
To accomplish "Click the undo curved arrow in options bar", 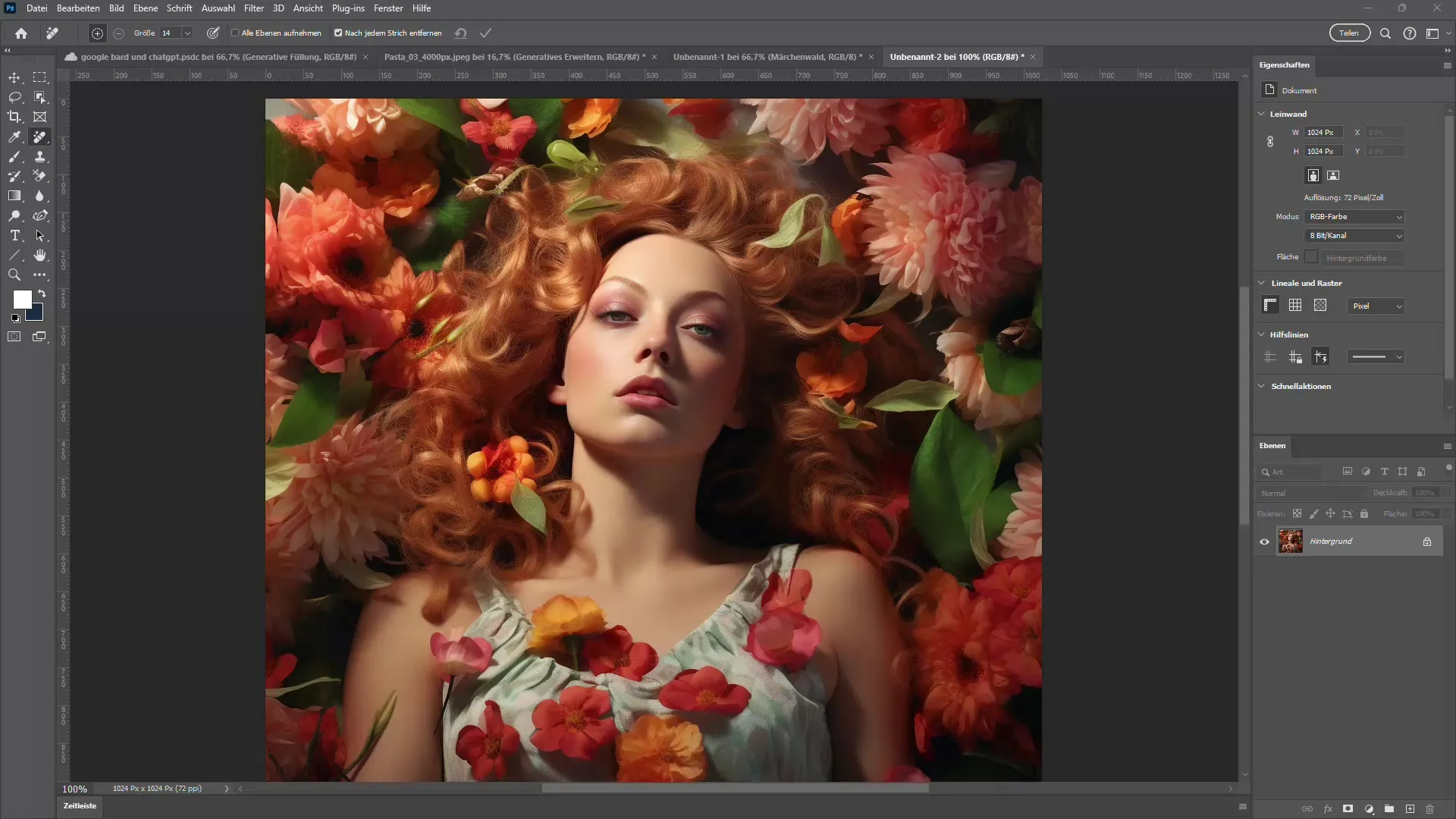I will pyautogui.click(x=460, y=33).
